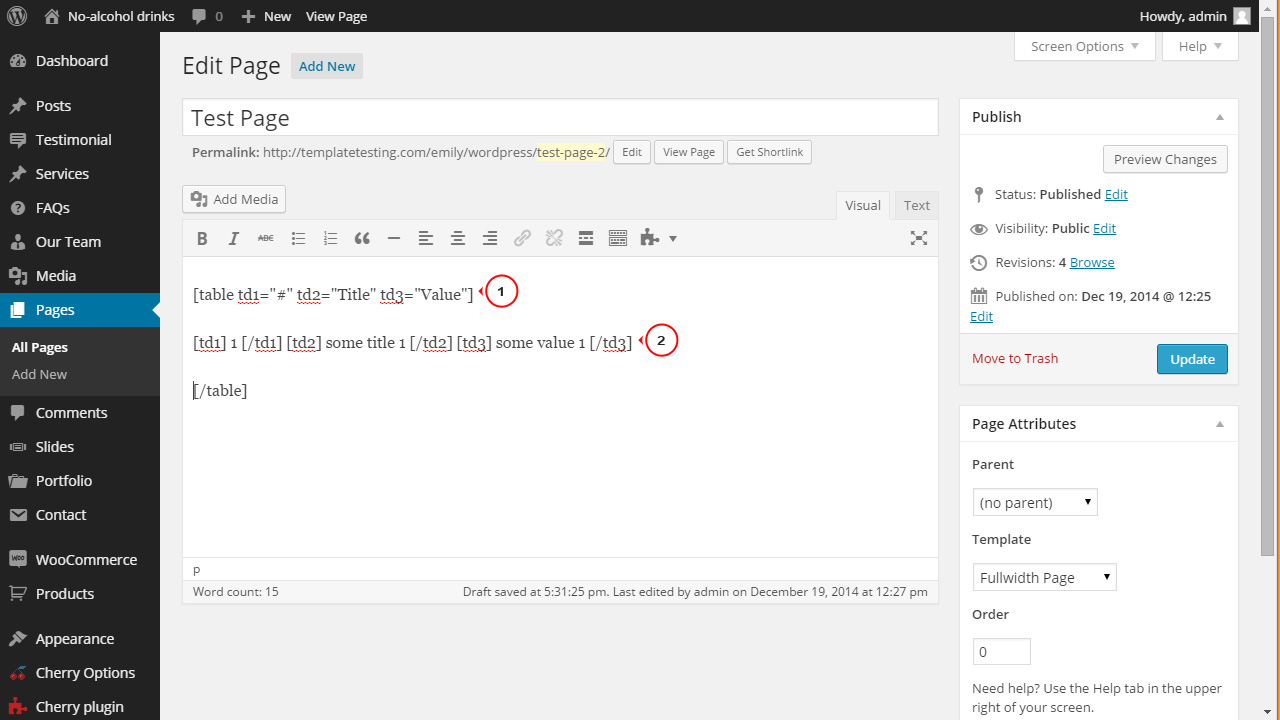
Task: Switch to the Visual editor tab
Action: (863, 205)
